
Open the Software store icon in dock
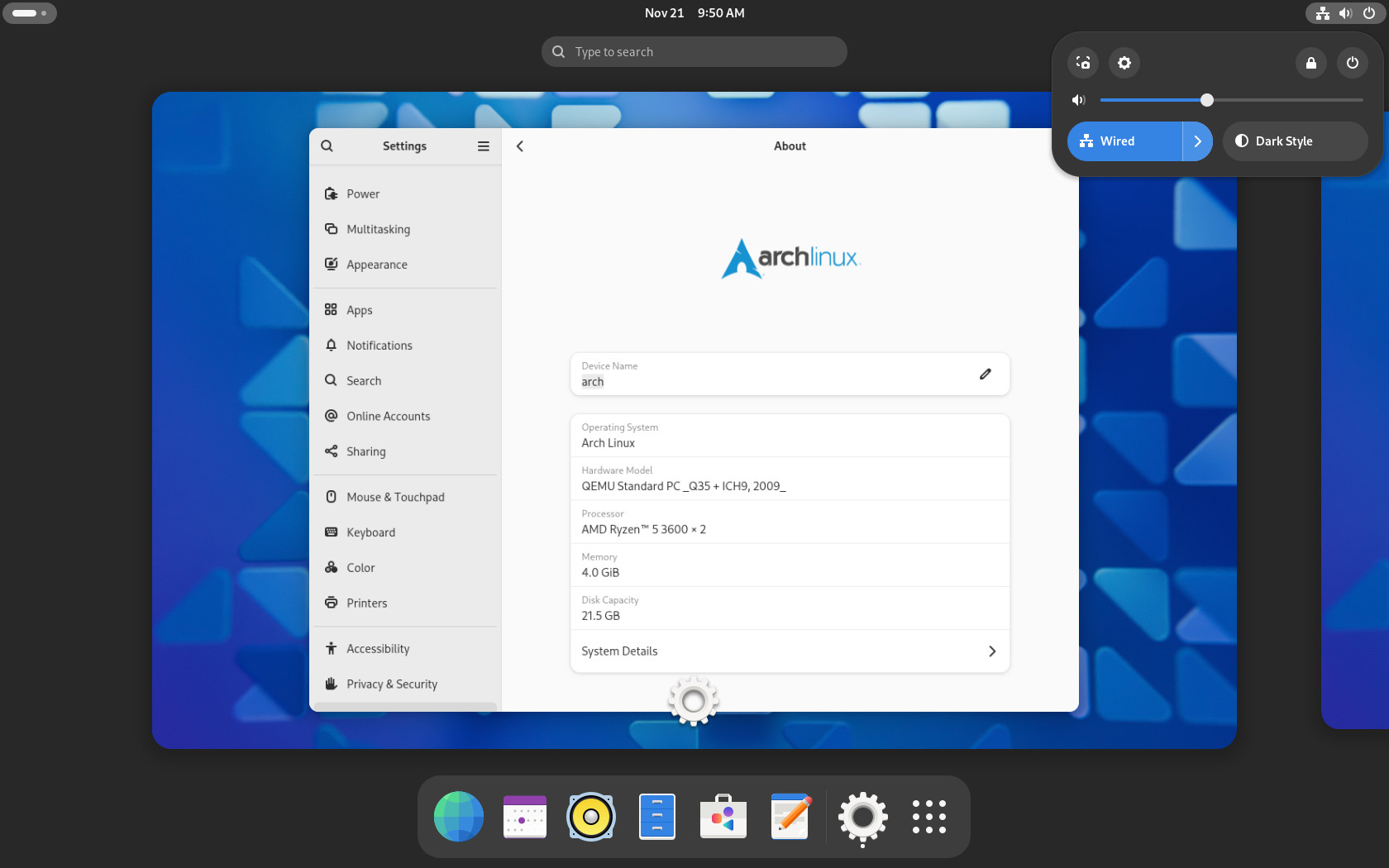723,817
